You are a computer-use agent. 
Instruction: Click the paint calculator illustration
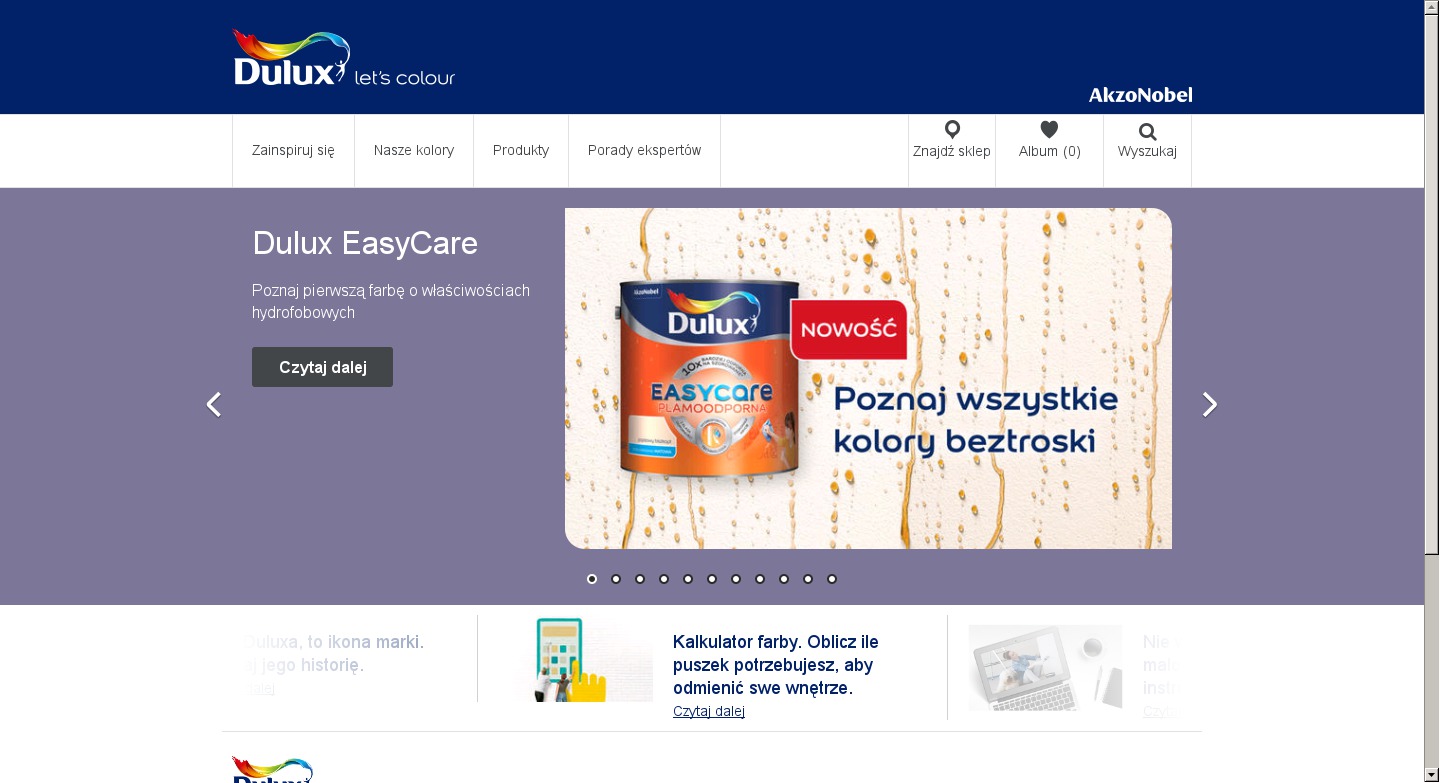pos(583,659)
